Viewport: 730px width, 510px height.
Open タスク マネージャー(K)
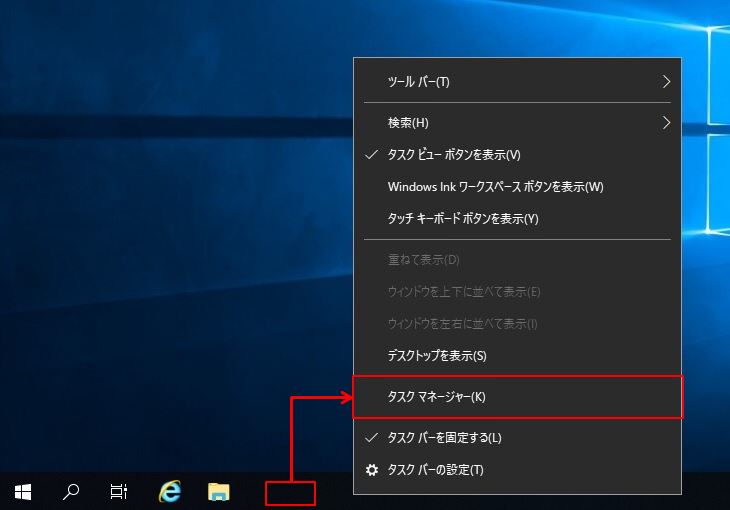point(517,397)
